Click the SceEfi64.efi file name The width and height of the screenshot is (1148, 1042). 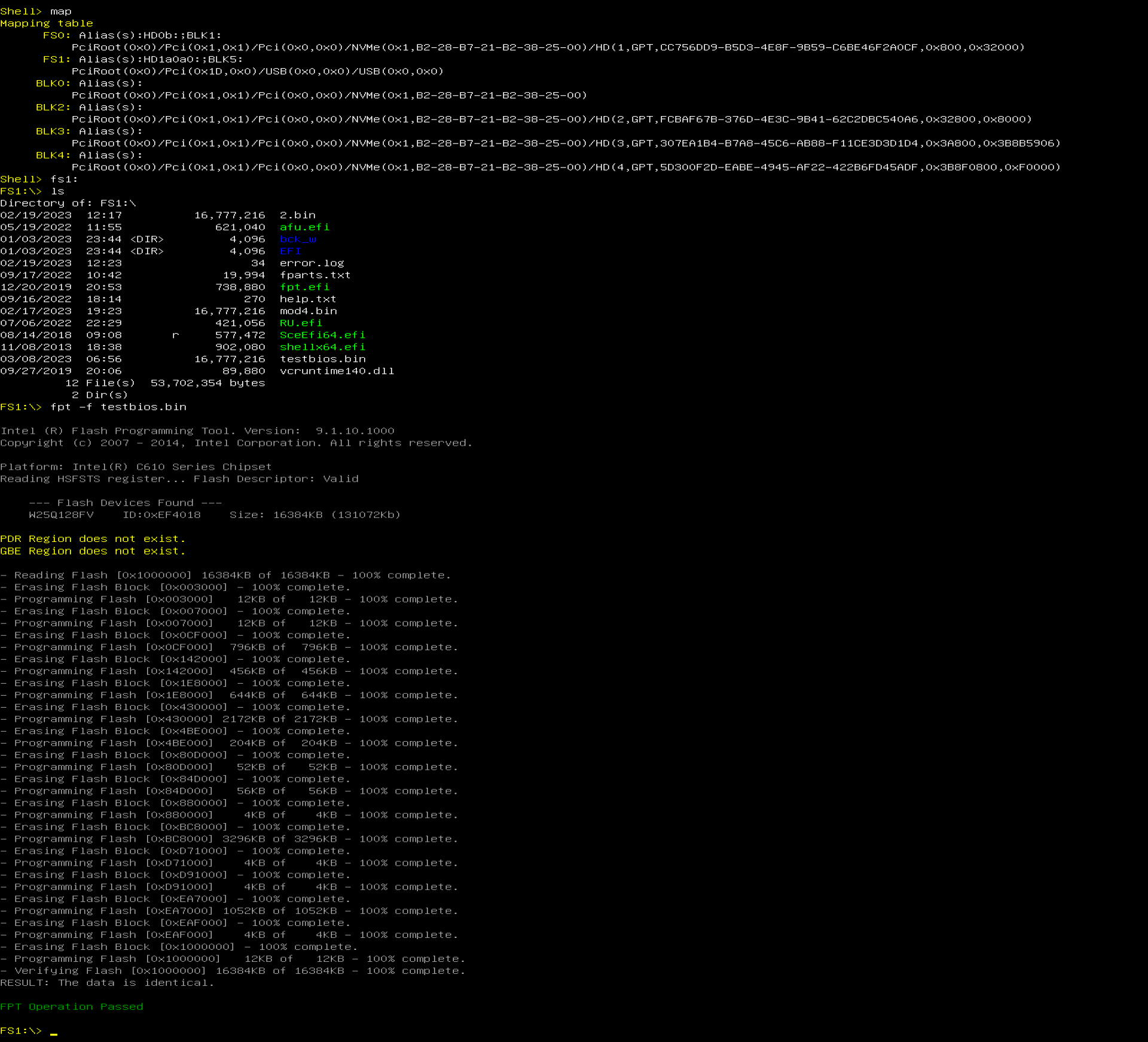pos(322,335)
